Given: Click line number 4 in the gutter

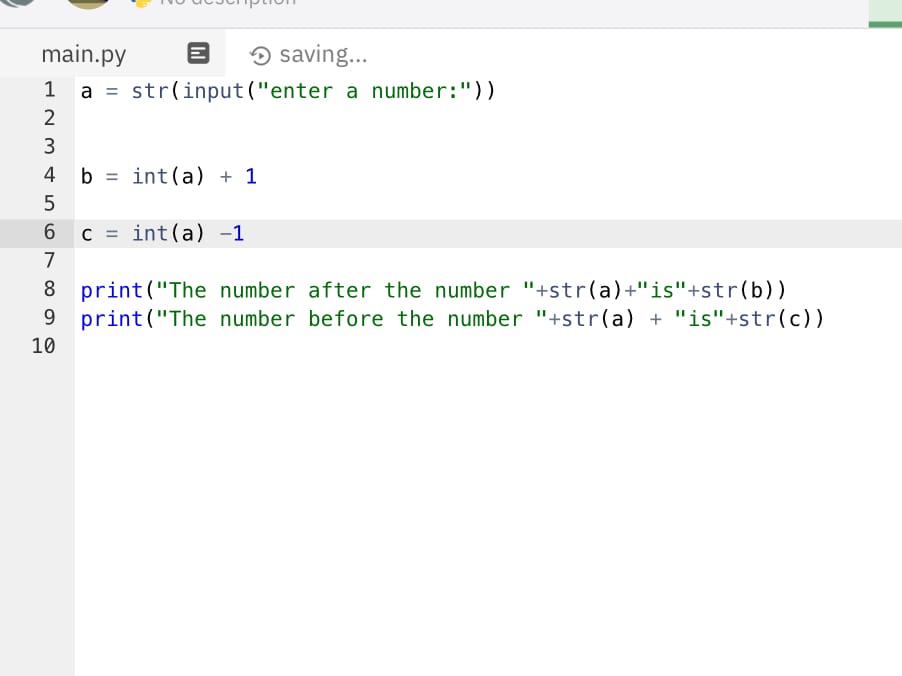Looking at the screenshot, I should (x=49, y=176).
